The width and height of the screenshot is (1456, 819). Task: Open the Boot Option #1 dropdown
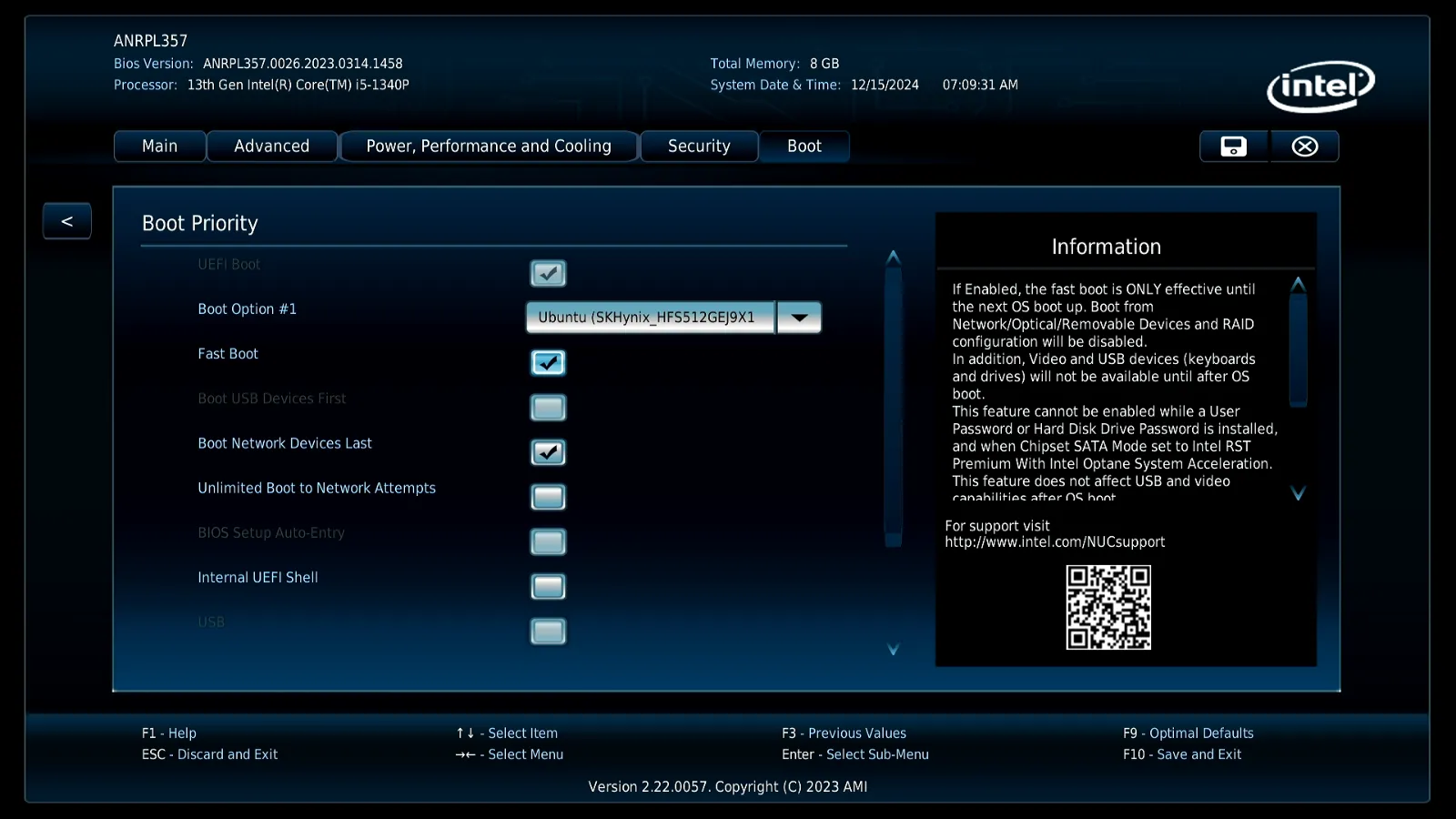797,317
